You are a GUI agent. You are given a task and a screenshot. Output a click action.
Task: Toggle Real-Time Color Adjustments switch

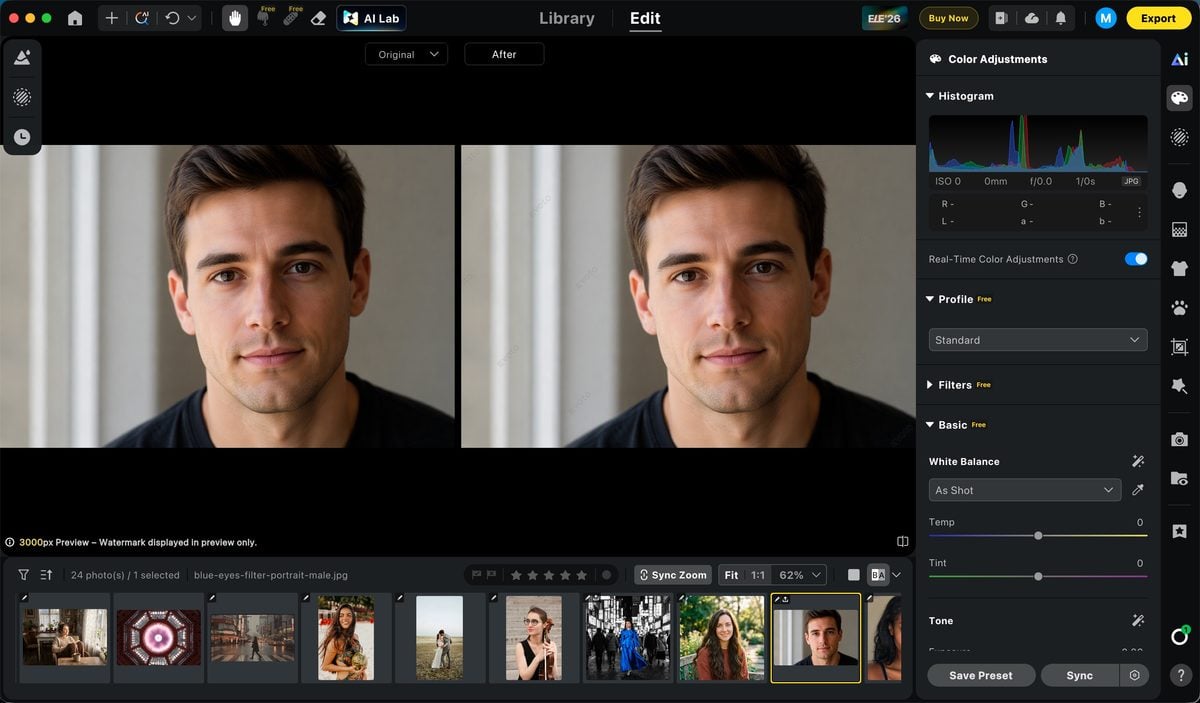click(x=1136, y=259)
